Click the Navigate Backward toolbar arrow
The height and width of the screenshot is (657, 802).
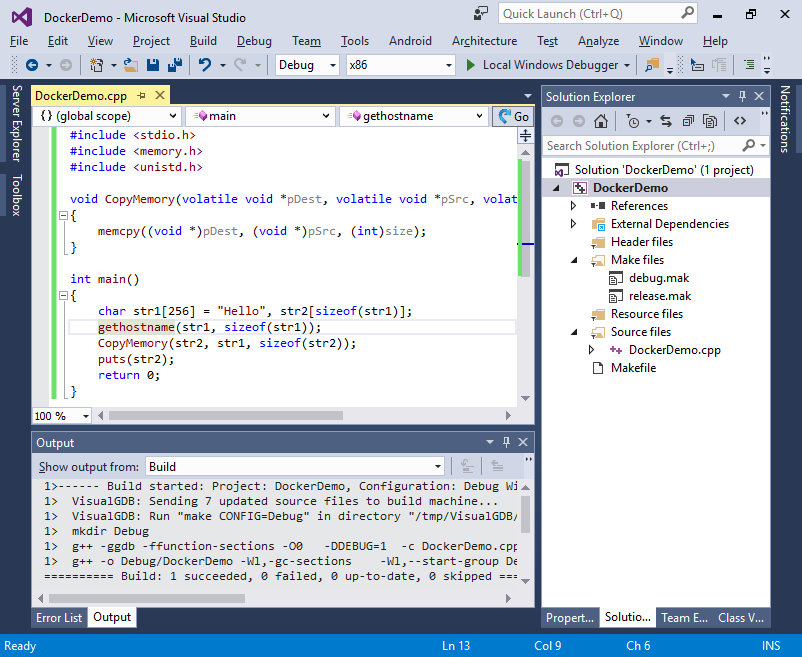(x=32, y=65)
